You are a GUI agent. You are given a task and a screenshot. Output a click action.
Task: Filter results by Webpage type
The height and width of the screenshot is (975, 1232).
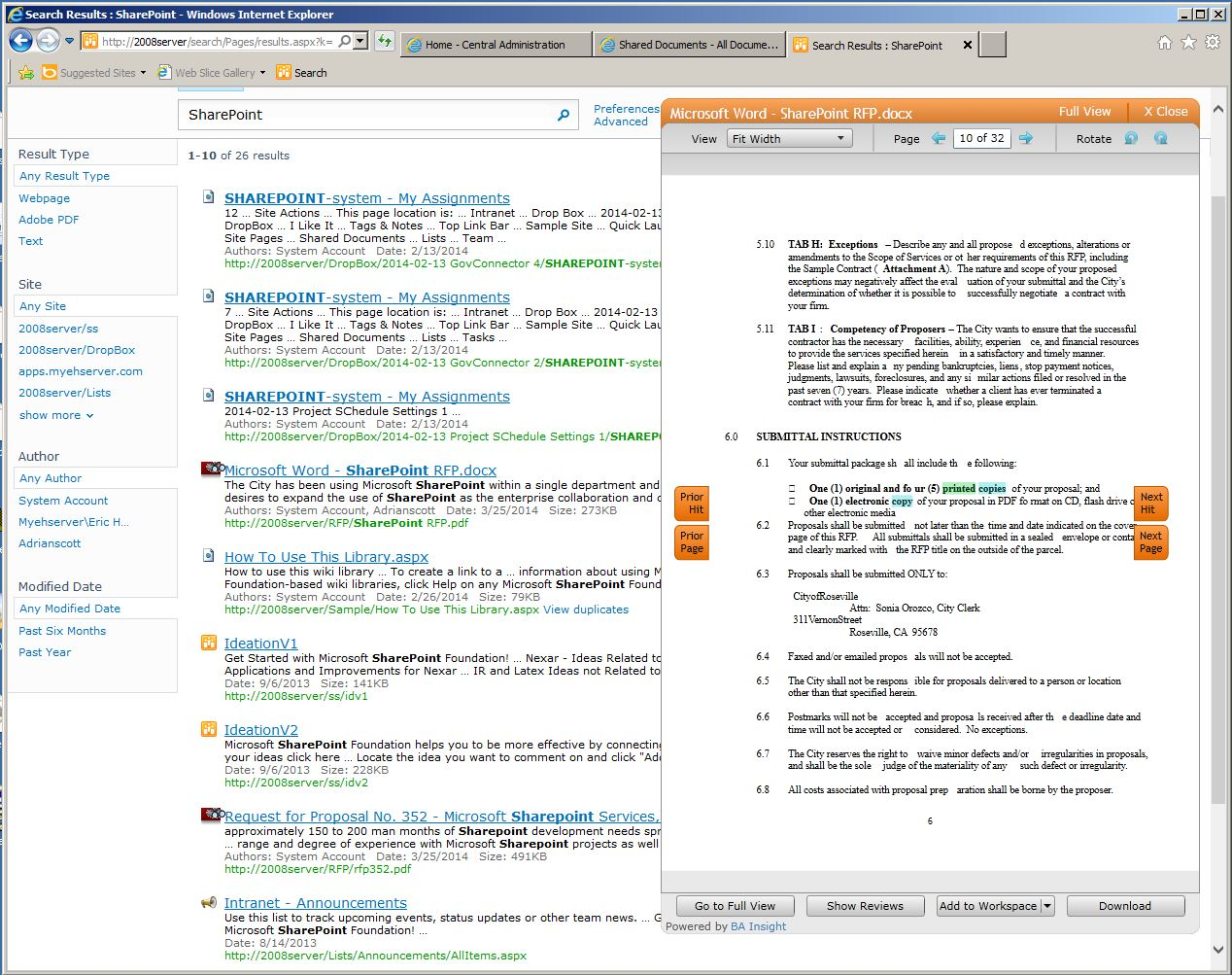[x=44, y=198]
